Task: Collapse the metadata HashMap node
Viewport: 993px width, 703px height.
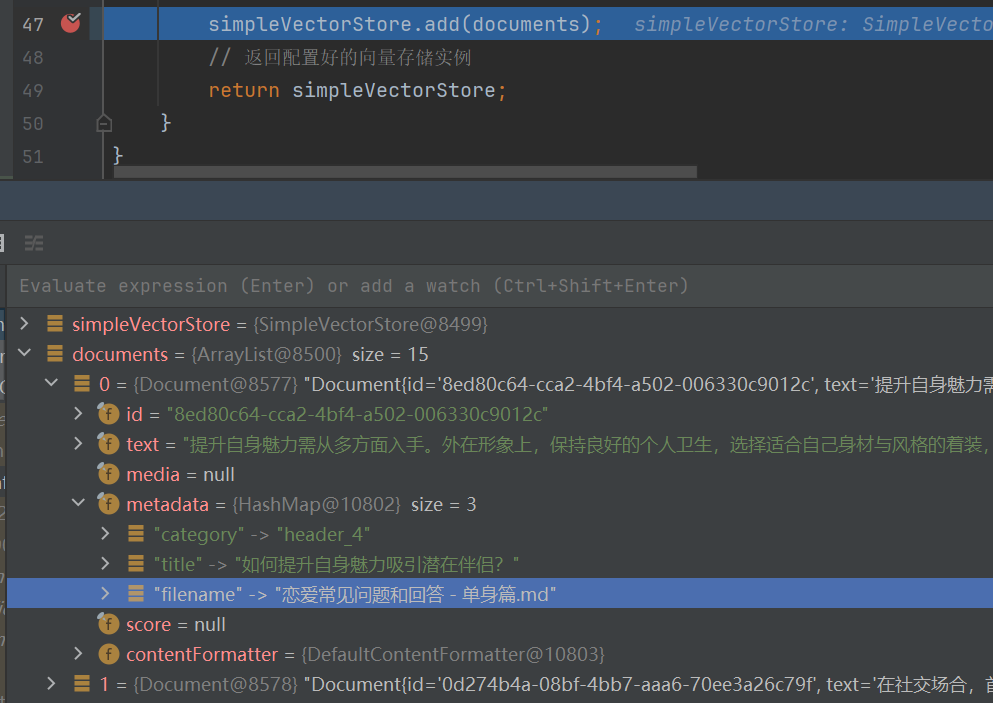Action: pyautogui.click(x=79, y=504)
